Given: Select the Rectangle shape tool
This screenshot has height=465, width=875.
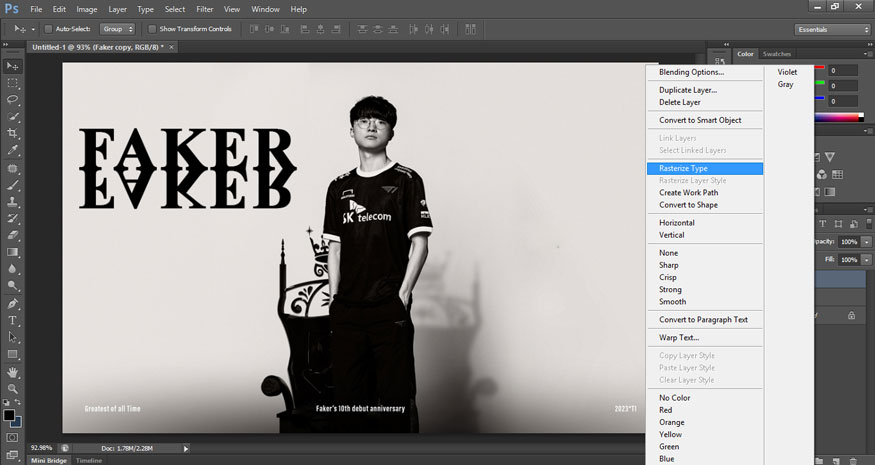Looking at the screenshot, I should 12,354.
